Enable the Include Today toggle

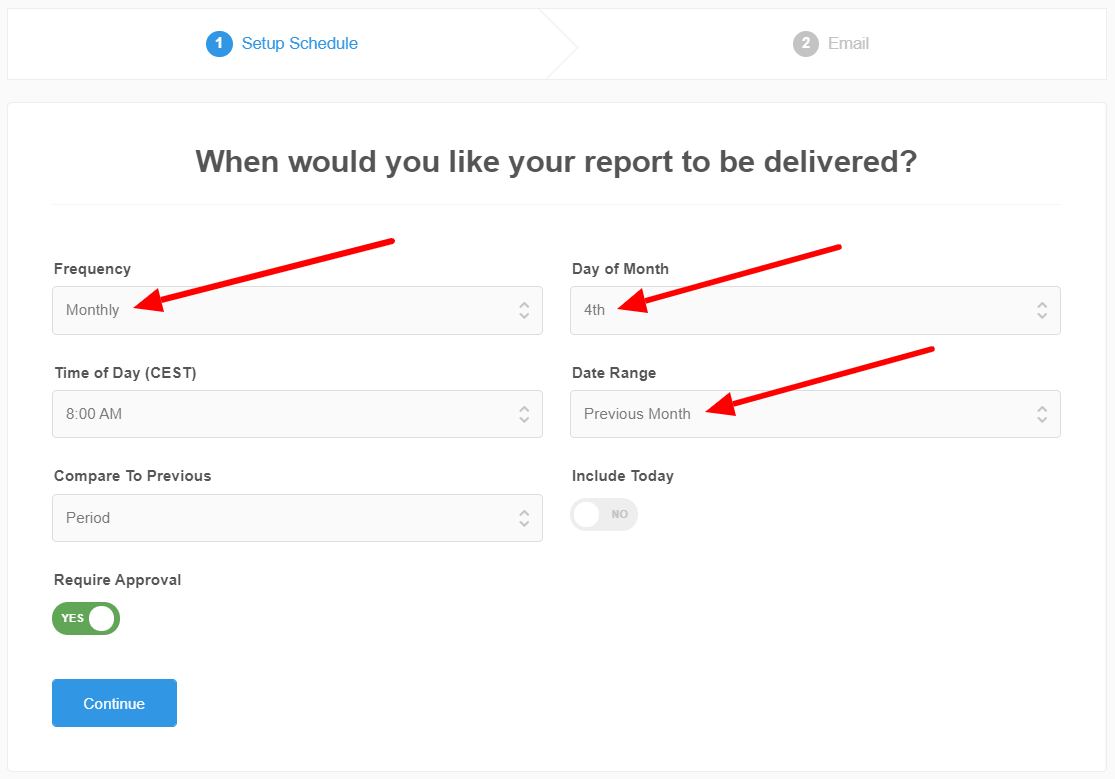pos(604,514)
